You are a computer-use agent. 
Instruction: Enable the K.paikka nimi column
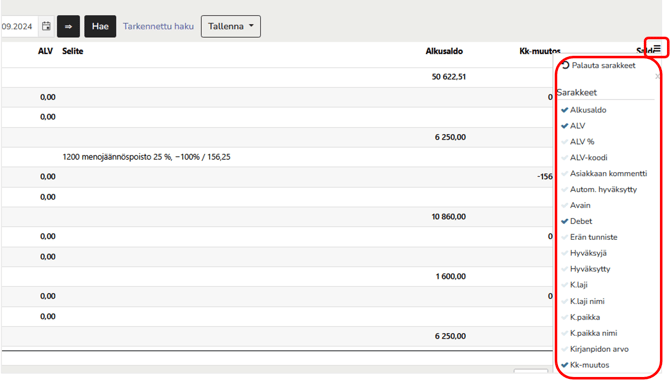click(x=589, y=333)
